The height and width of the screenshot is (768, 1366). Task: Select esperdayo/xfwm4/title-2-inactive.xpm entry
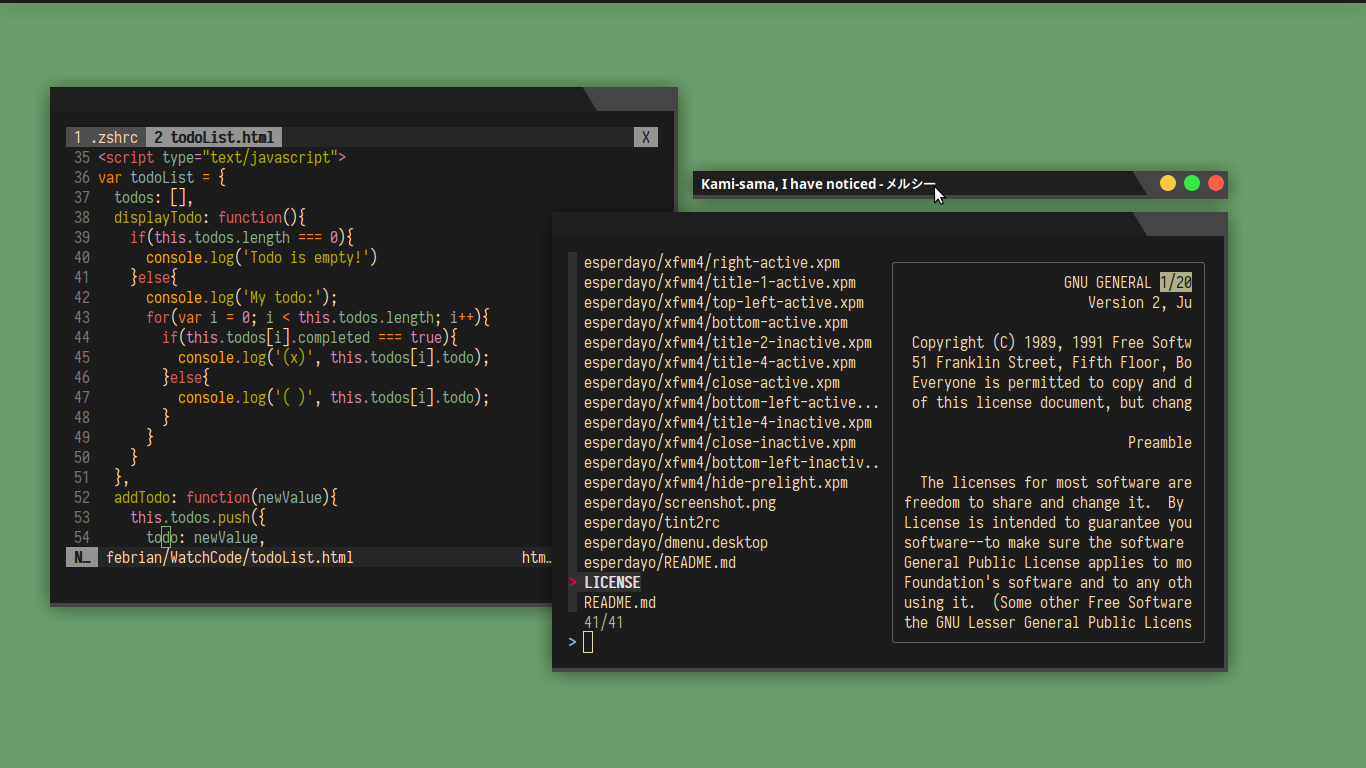click(x=728, y=343)
